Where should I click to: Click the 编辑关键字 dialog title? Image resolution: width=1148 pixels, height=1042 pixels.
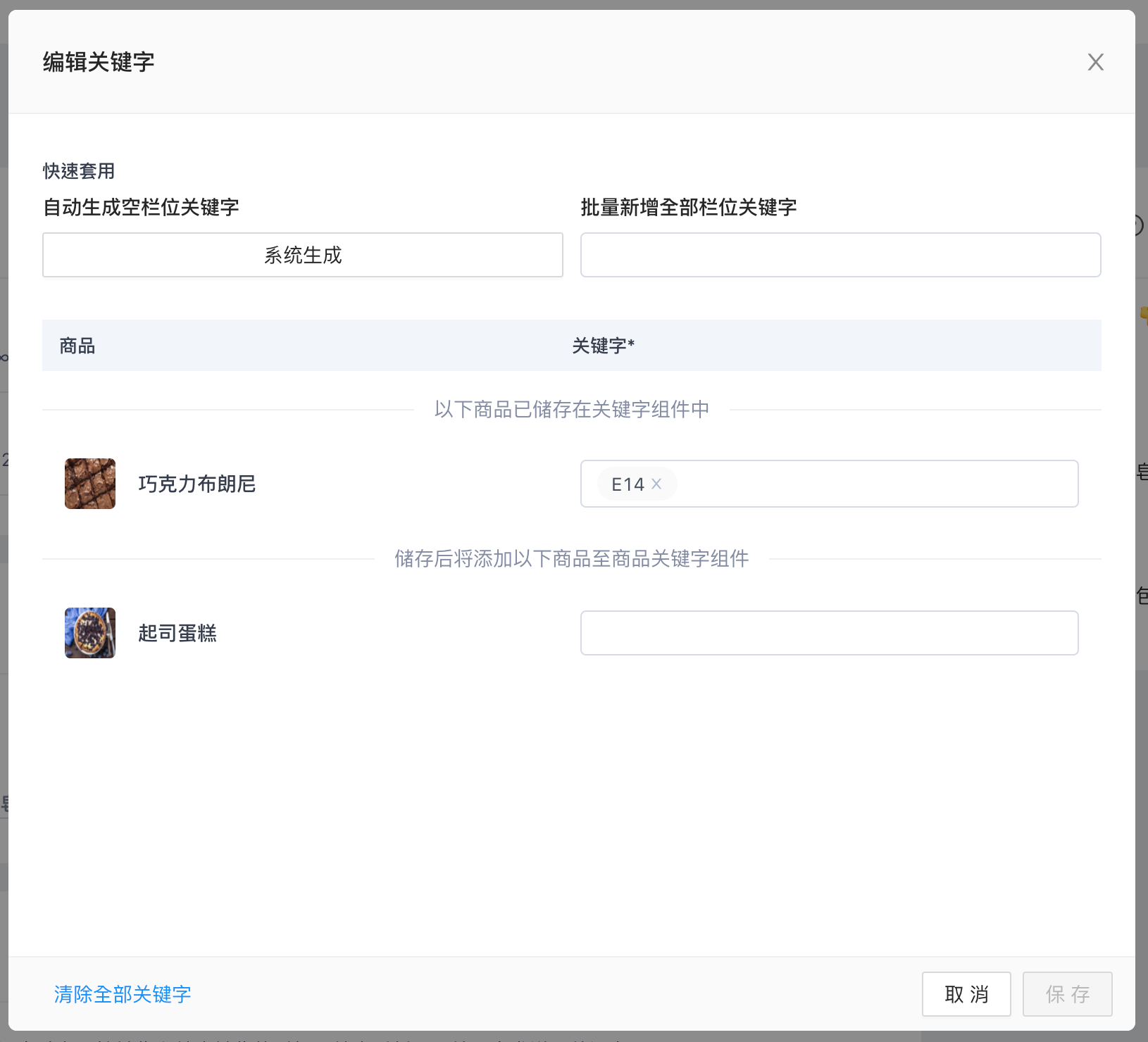99,62
